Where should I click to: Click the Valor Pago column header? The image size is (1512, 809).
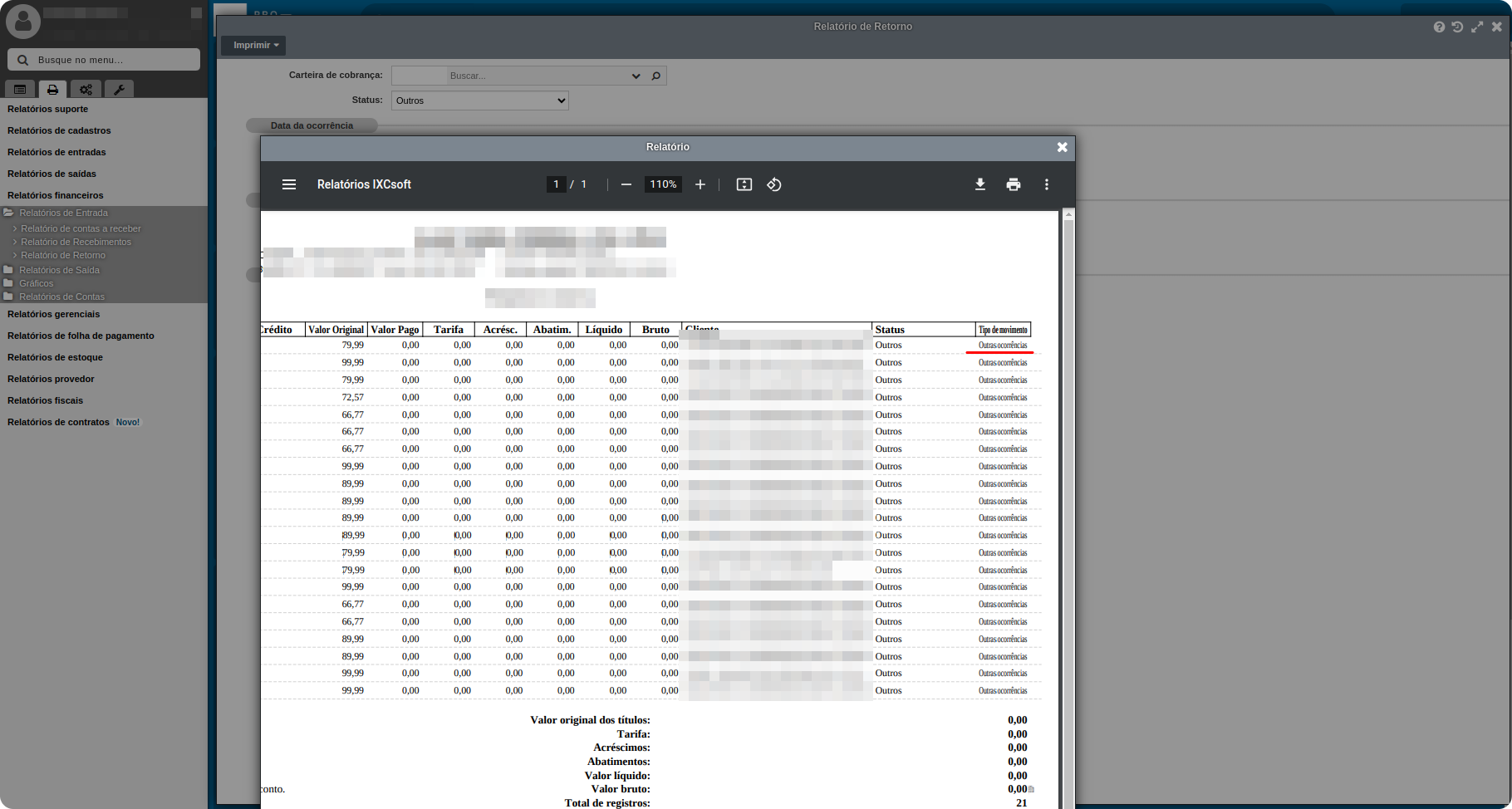[x=395, y=330]
